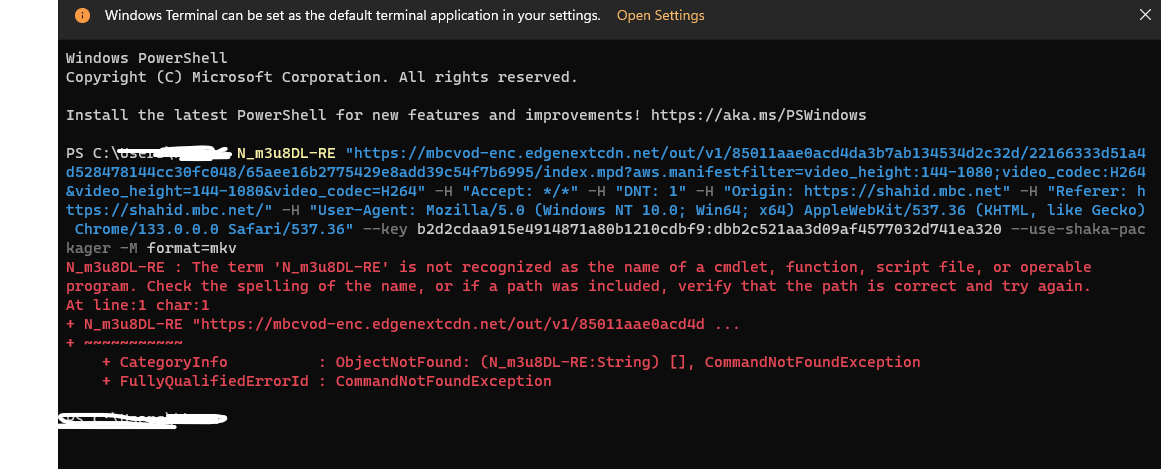Open the https://aka.ms/PSWindows link
Screen dimensions: 1161x469
coord(758,115)
